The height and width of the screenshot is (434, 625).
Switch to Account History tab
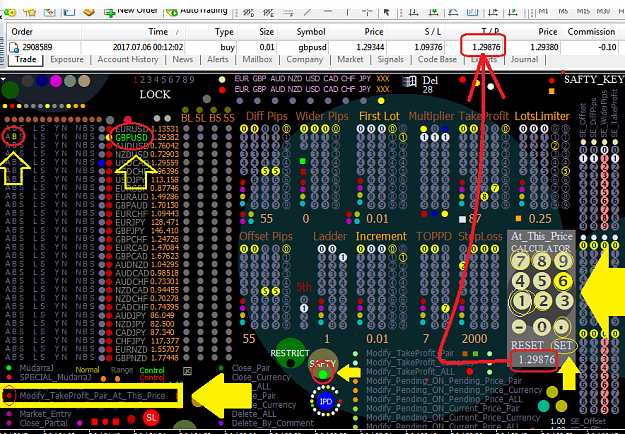[128, 59]
